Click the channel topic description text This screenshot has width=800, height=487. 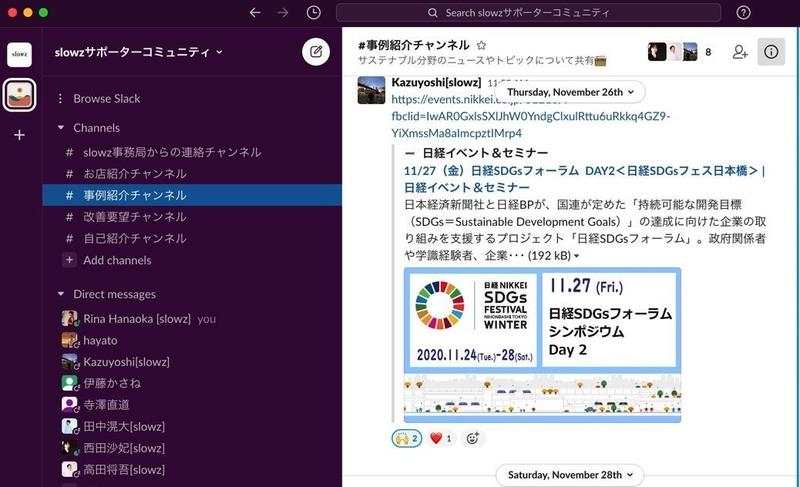(x=482, y=61)
